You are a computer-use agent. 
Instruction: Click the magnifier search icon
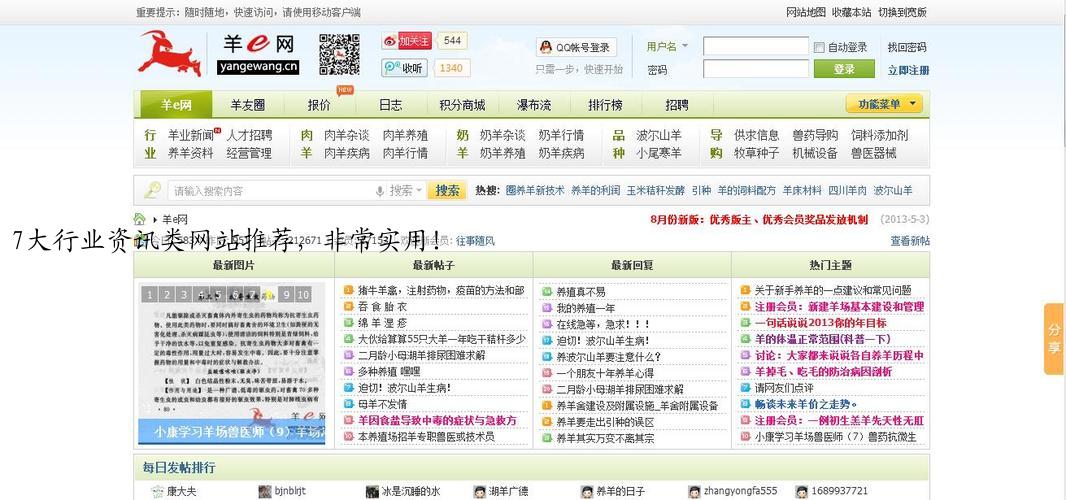[x=152, y=190]
